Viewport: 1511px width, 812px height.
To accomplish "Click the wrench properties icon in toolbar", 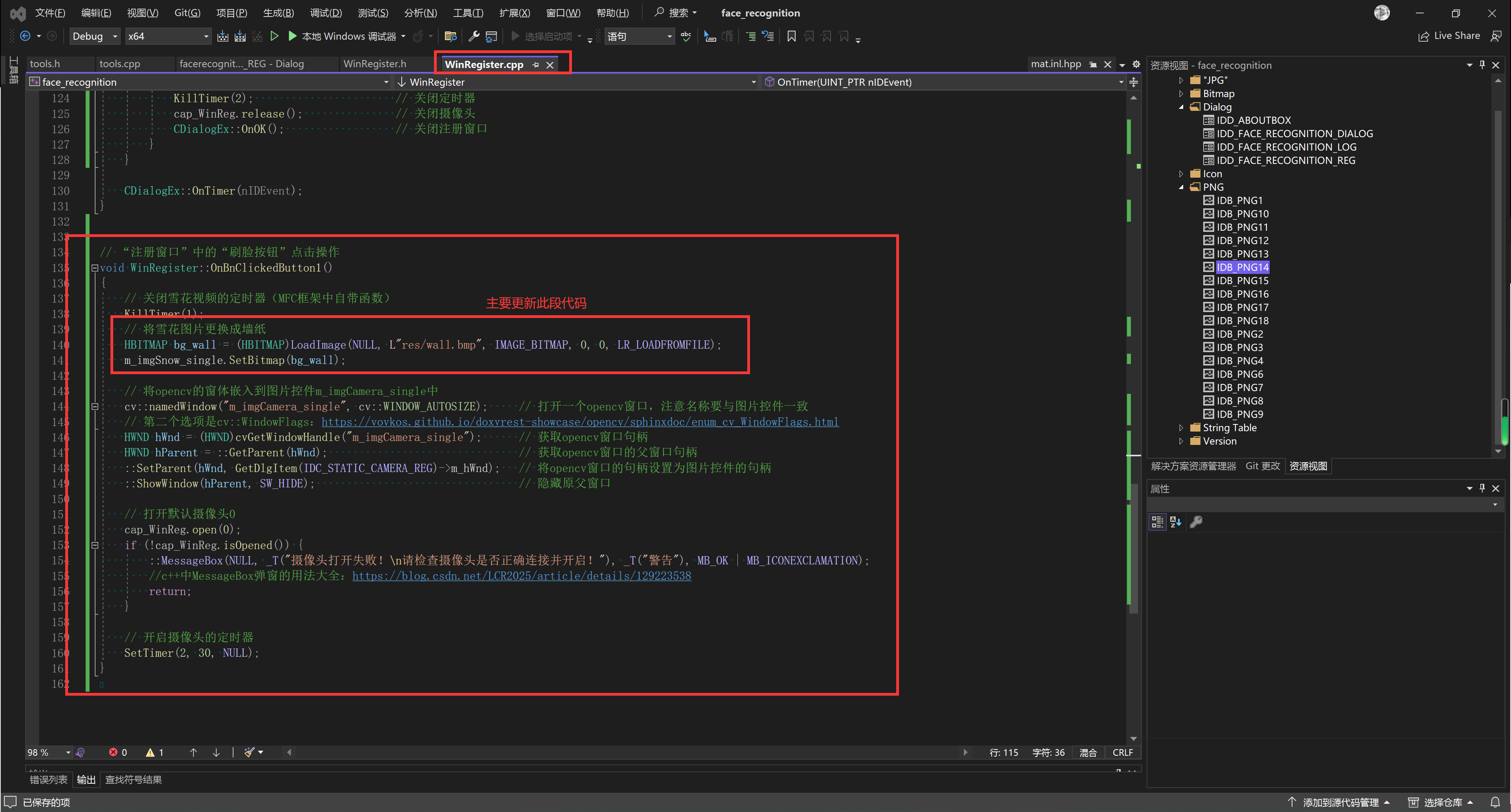I will (x=473, y=37).
